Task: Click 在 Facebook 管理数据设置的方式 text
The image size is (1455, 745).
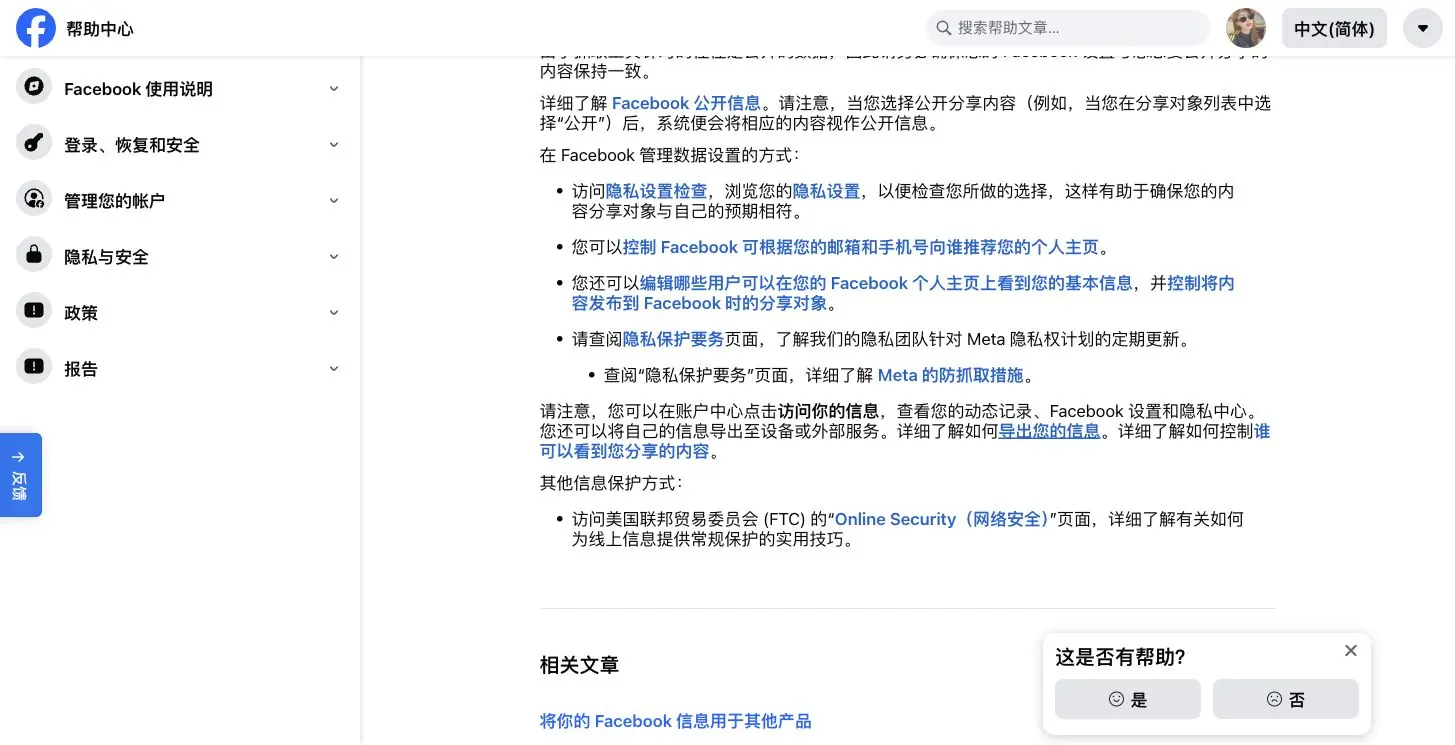Action: coord(670,155)
